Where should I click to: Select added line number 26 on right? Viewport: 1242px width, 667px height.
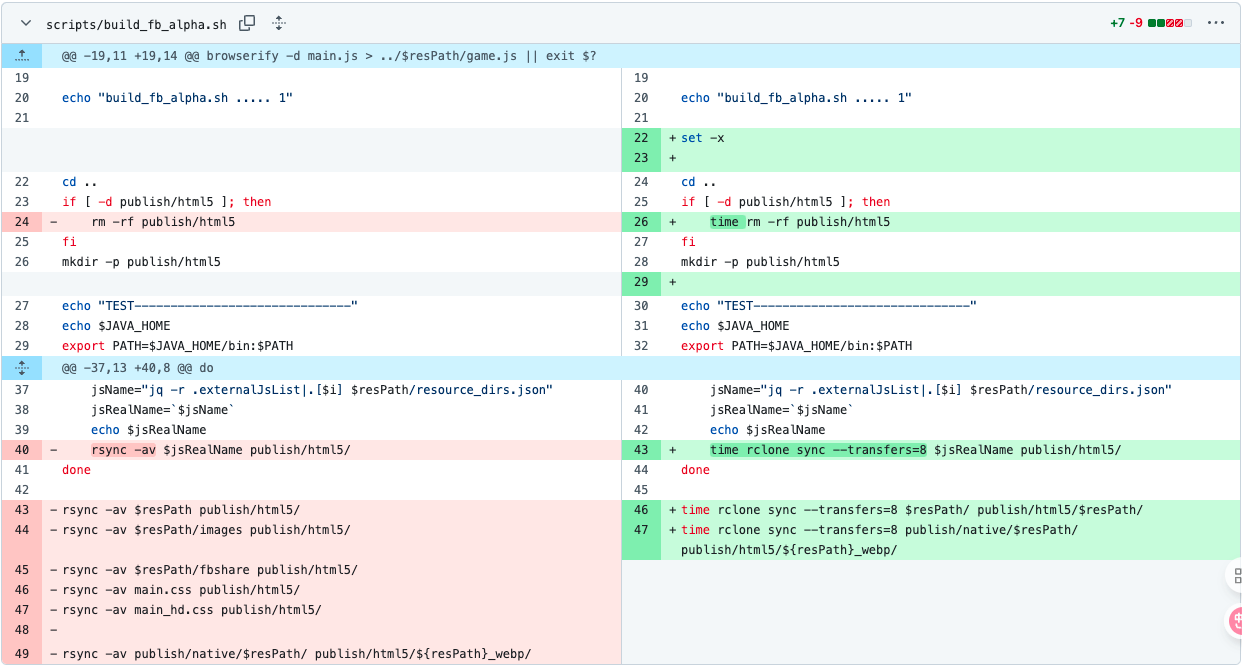(641, 222)
